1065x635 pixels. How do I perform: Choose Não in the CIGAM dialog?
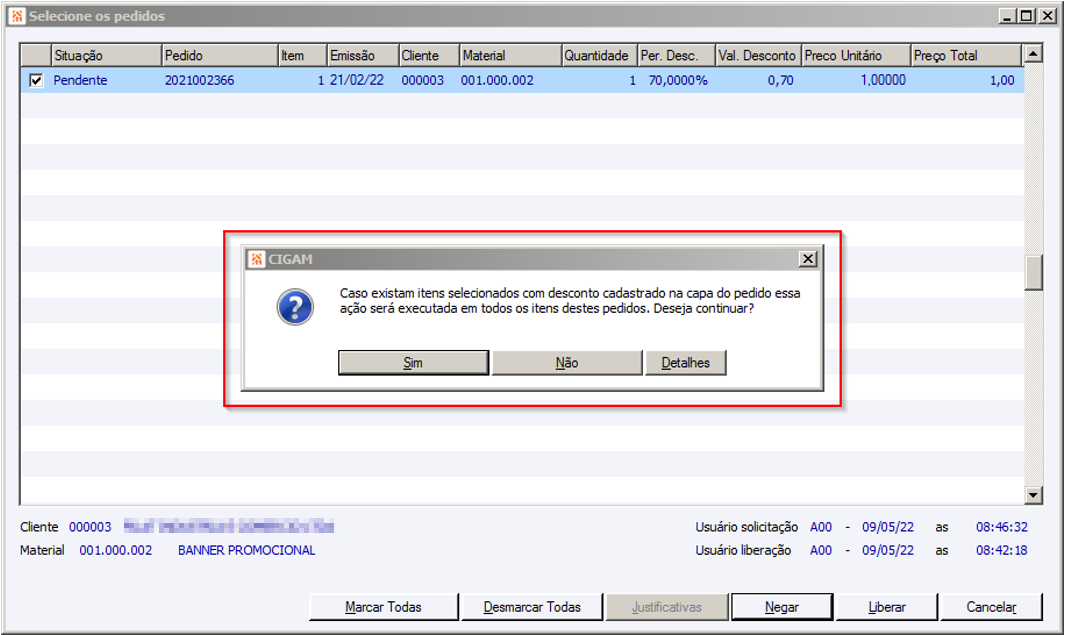pos(566,363)
